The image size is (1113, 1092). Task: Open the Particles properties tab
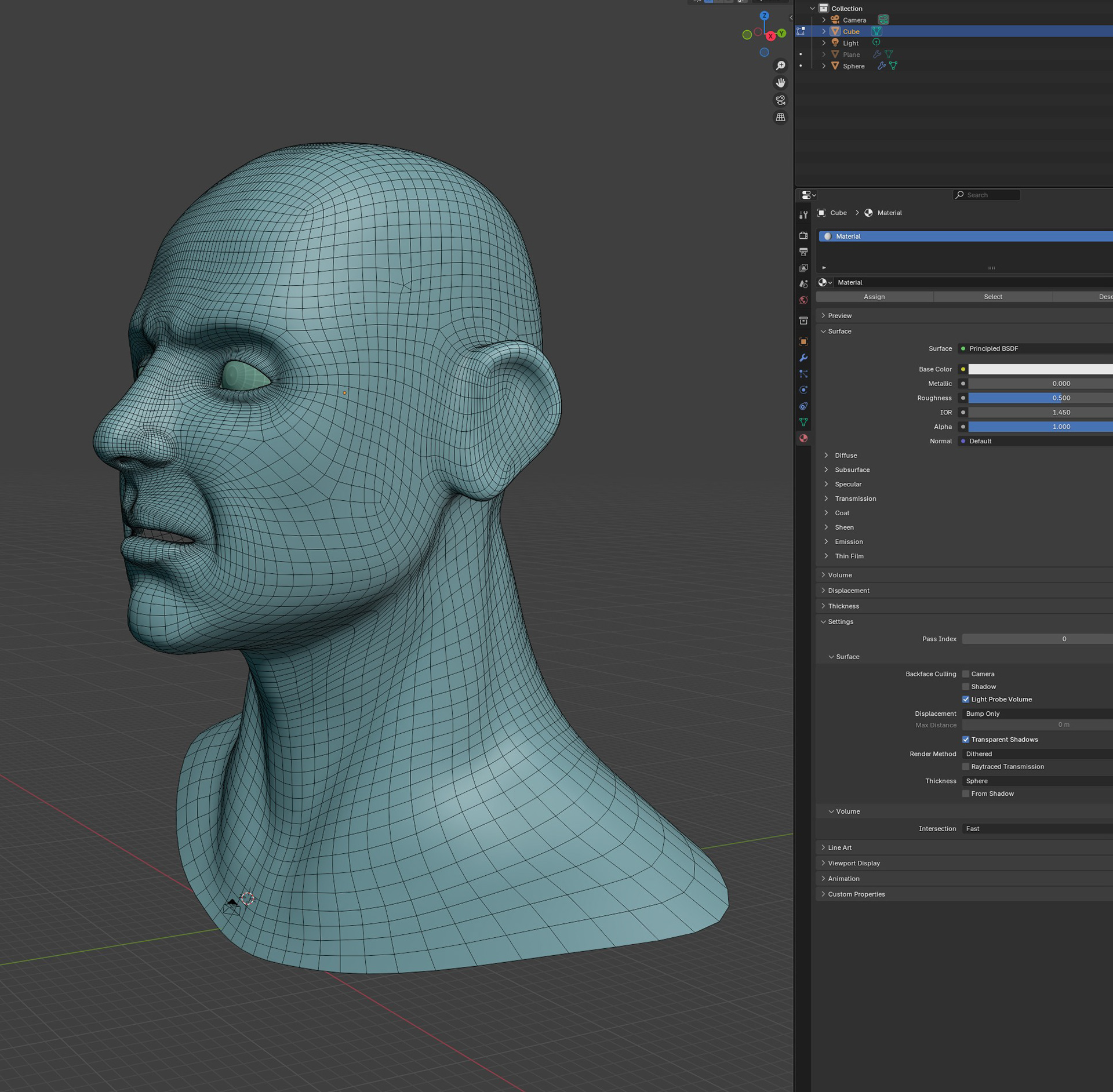click(x=803, y=374)
